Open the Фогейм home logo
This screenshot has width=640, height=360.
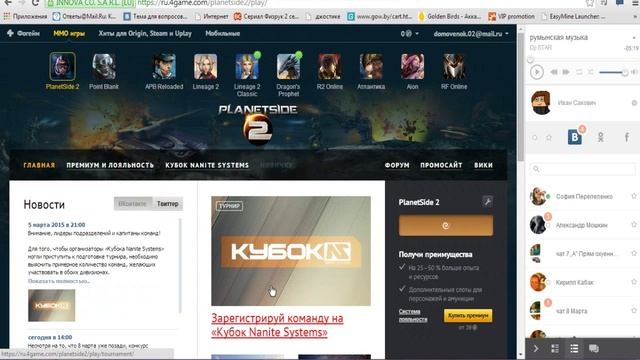[x=23, y=33]
